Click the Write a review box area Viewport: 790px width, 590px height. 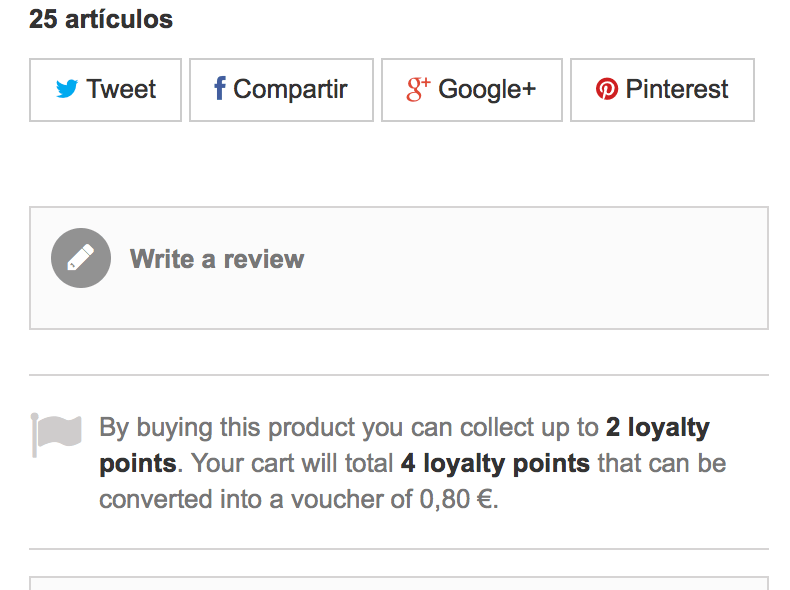pyautogui.click(x=399, y=268)
